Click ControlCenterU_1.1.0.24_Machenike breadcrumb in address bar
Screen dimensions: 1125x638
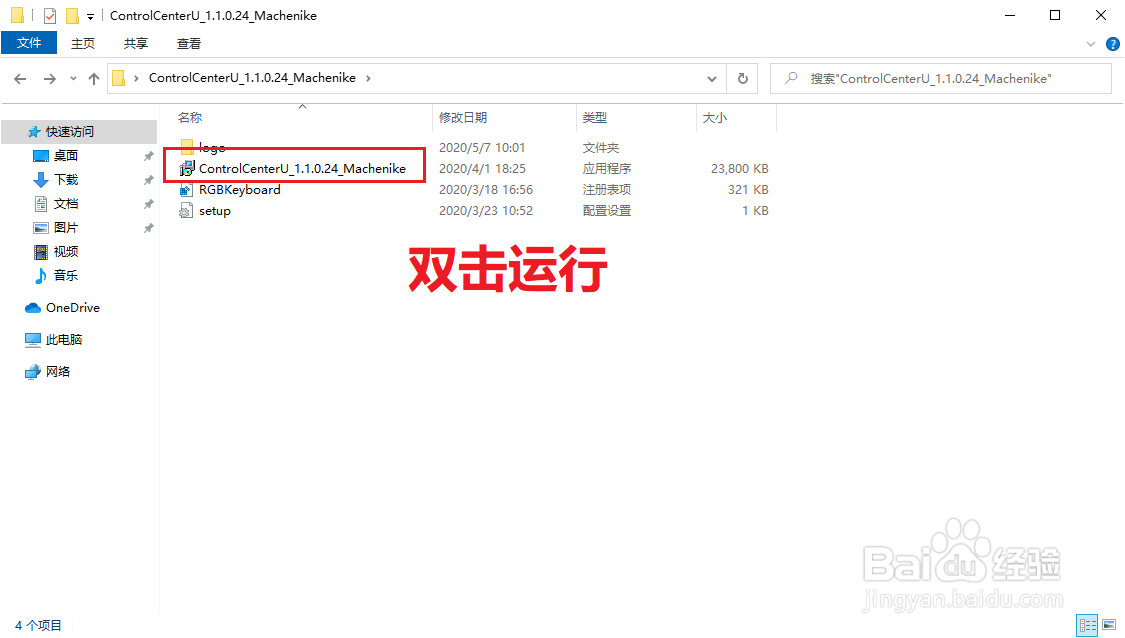pyautogui.click(x=252, y=78)
